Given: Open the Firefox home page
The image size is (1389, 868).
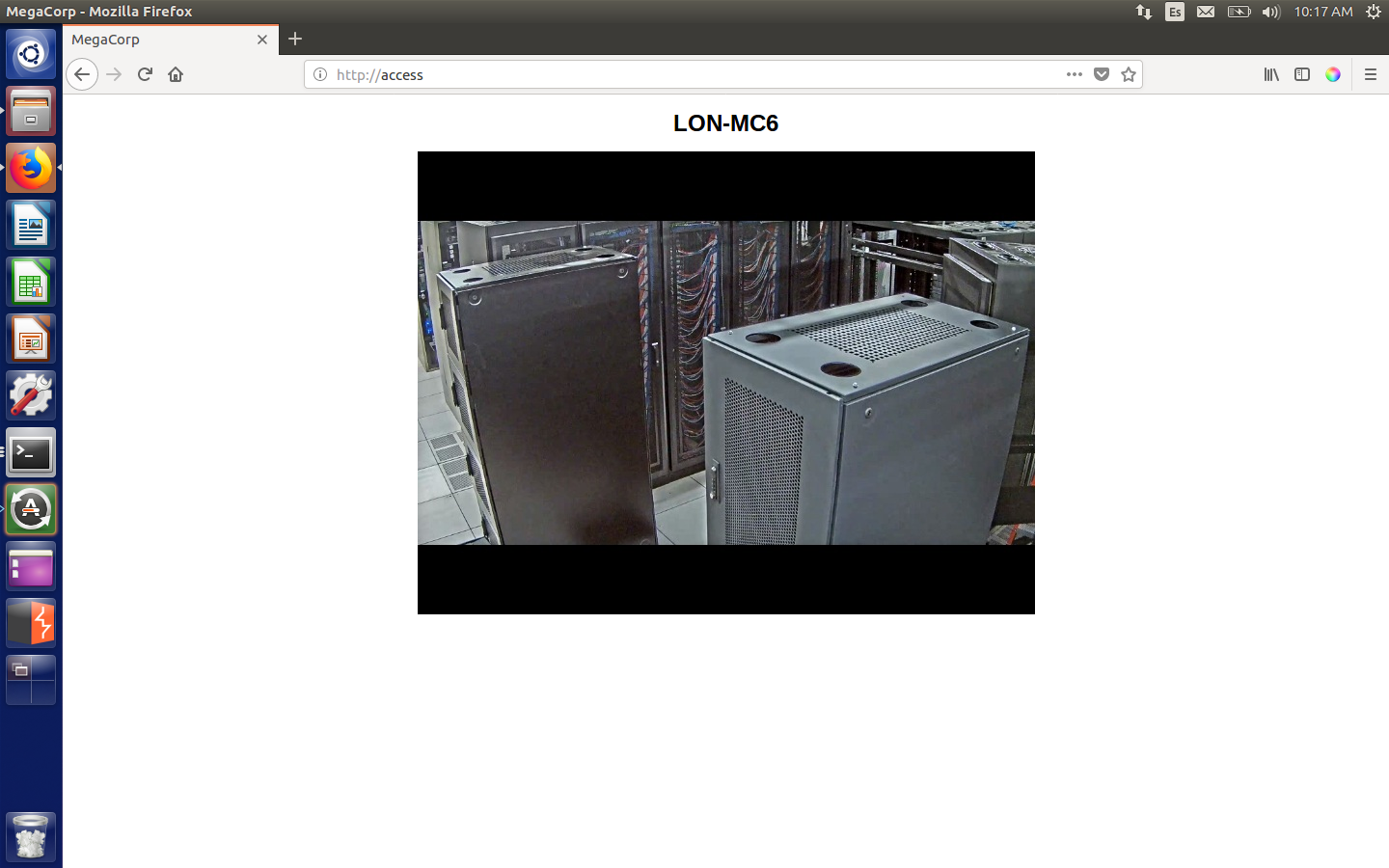Looking at the screenshot, I should tap(176, 74).
